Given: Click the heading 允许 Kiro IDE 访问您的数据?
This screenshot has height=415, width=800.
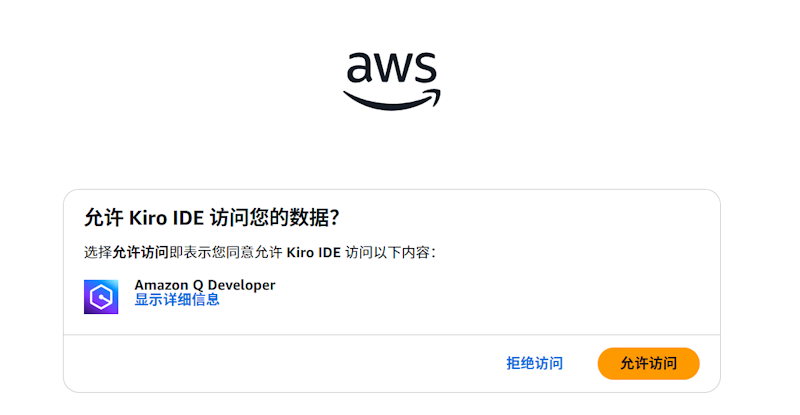Looking at the screenshot, I should click(220, 218).
